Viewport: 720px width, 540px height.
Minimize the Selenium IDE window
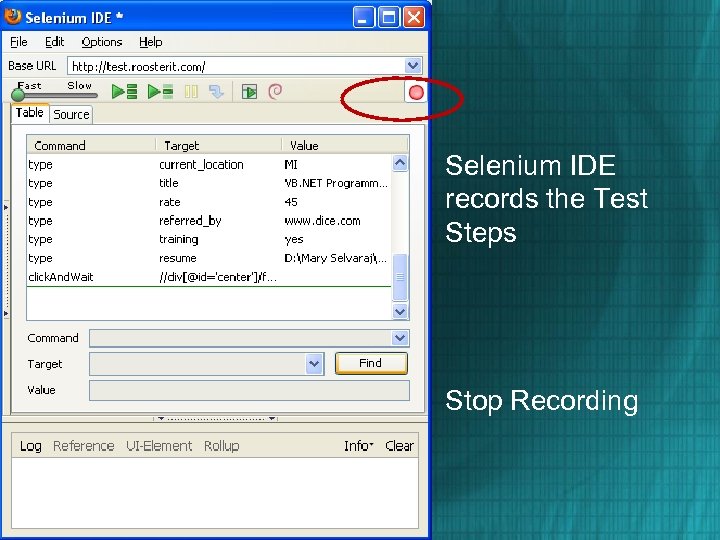tap(363, 17)
